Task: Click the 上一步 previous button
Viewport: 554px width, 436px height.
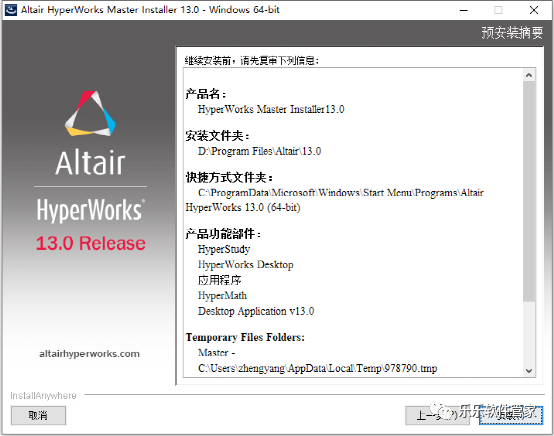Action: [x=437, y=415]
